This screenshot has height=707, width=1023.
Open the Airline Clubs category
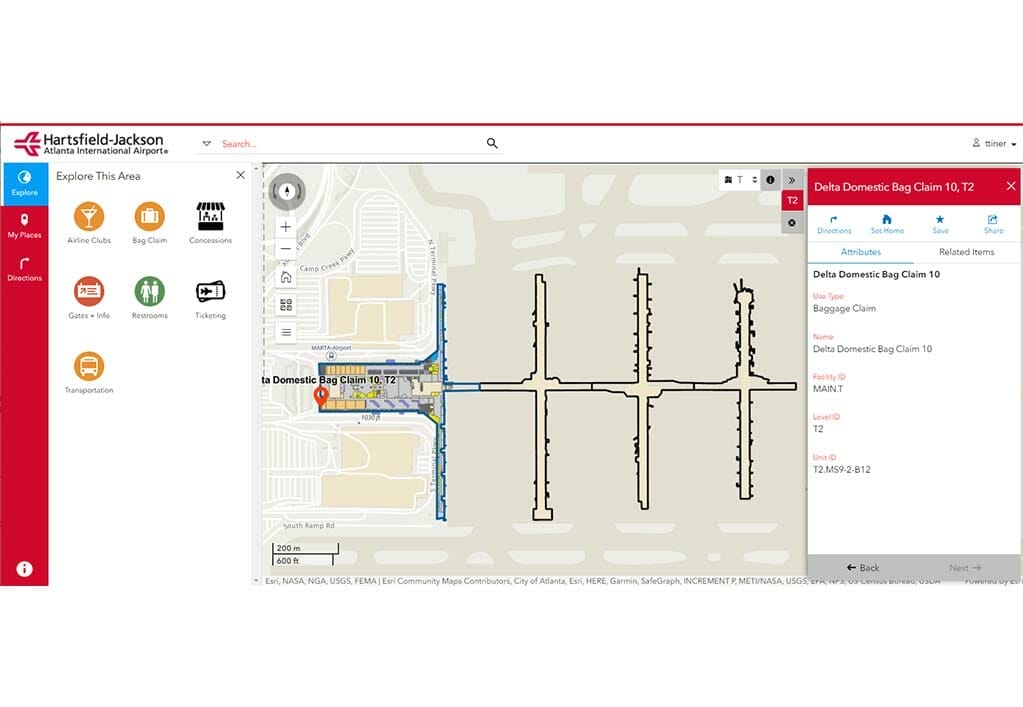tap(88, 216)
